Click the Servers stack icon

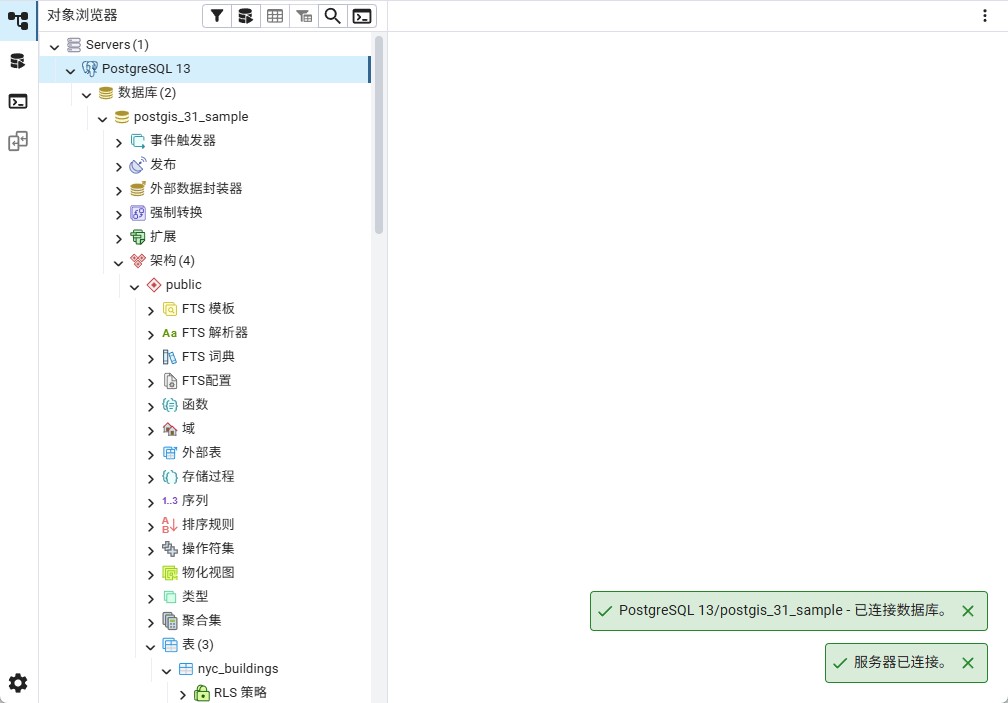(x=74, y=44)
